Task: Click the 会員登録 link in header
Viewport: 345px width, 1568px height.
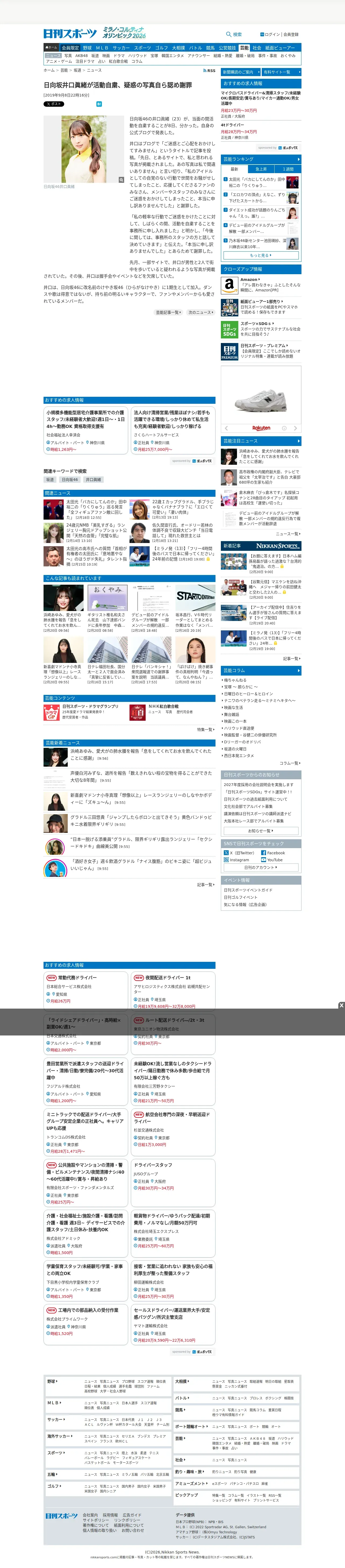Action: (x=291, y=35)
